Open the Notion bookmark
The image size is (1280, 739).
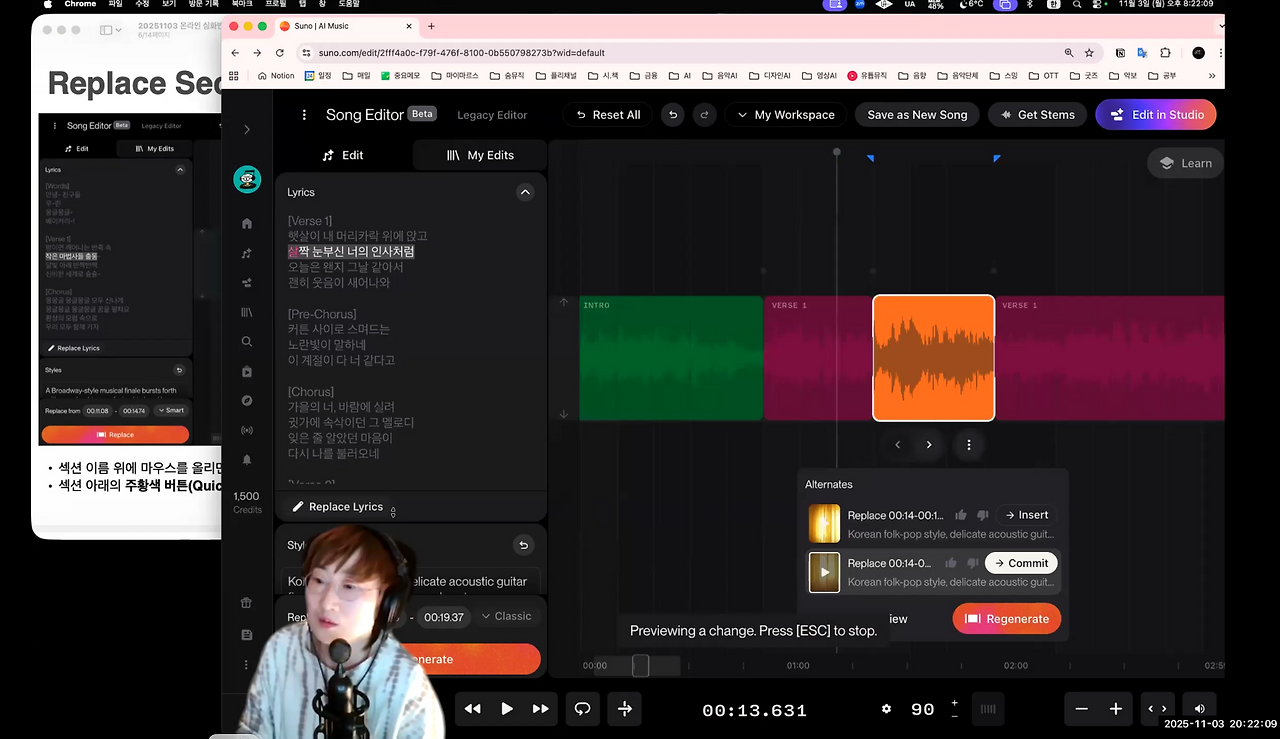coord(276,75)
